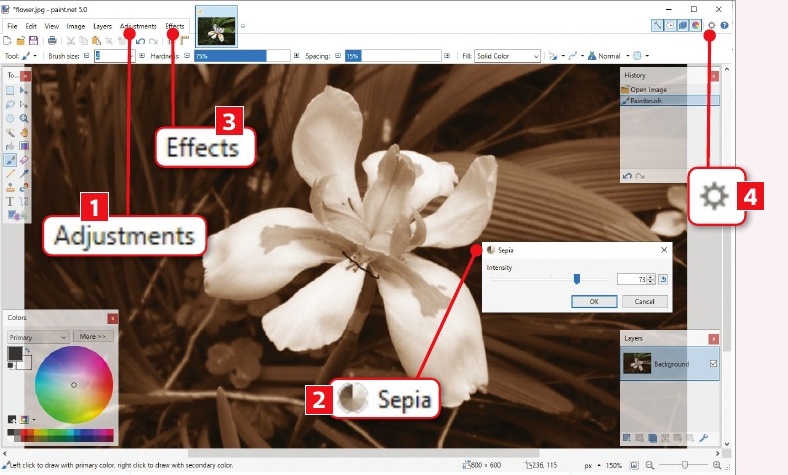Select the Paintbrush tool in toolbox
The height and width of the screenshot is (475, 788).
coord(10,159)
